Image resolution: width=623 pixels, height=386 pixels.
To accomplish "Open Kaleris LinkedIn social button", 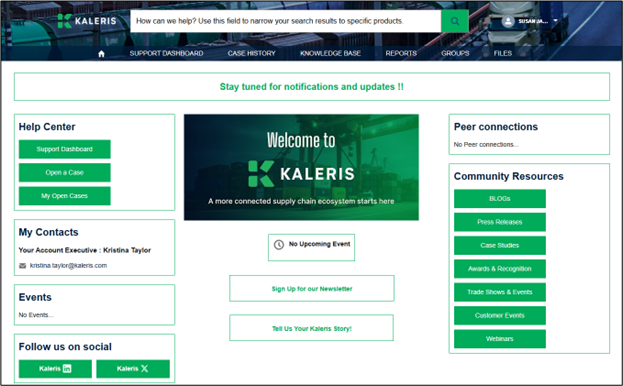I will tap(55, 369).
